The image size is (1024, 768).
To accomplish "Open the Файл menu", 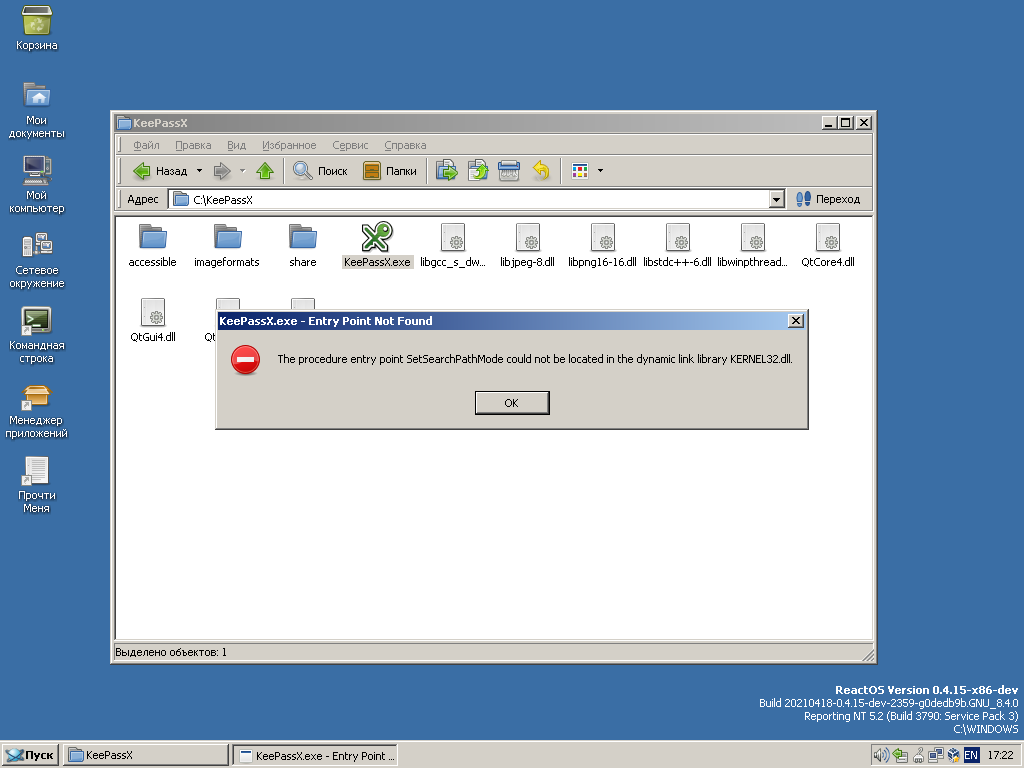I will coord(146,145).
